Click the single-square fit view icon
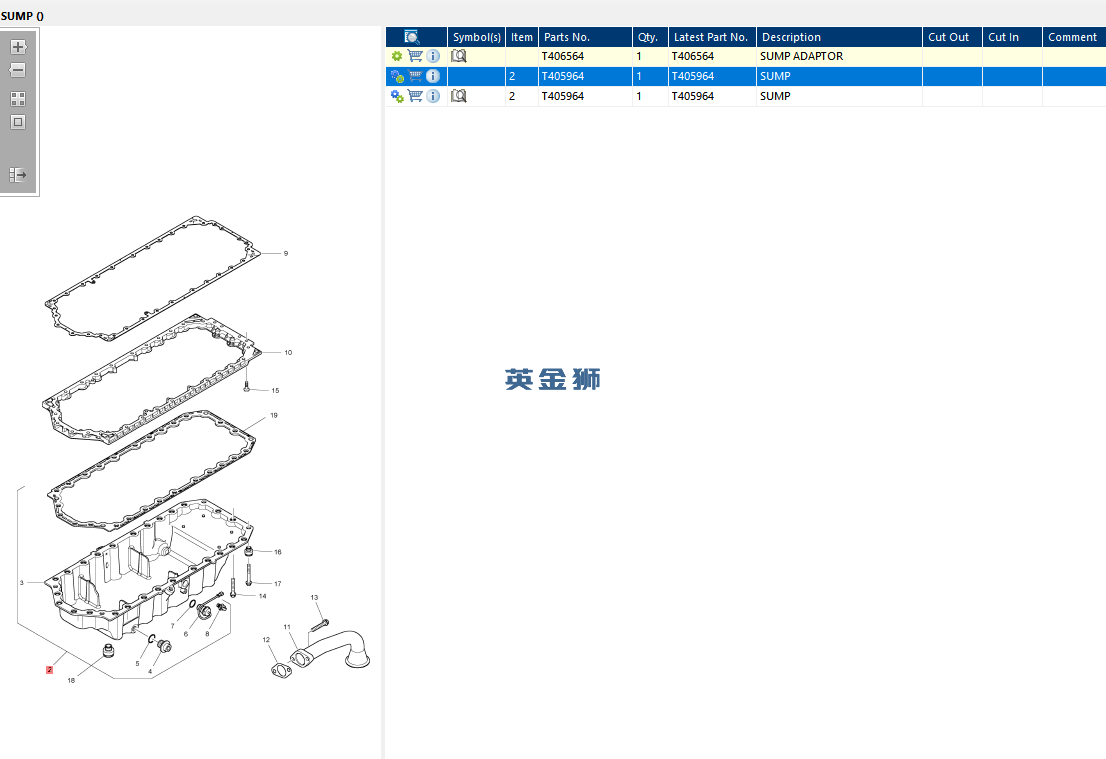 (18, 122)
